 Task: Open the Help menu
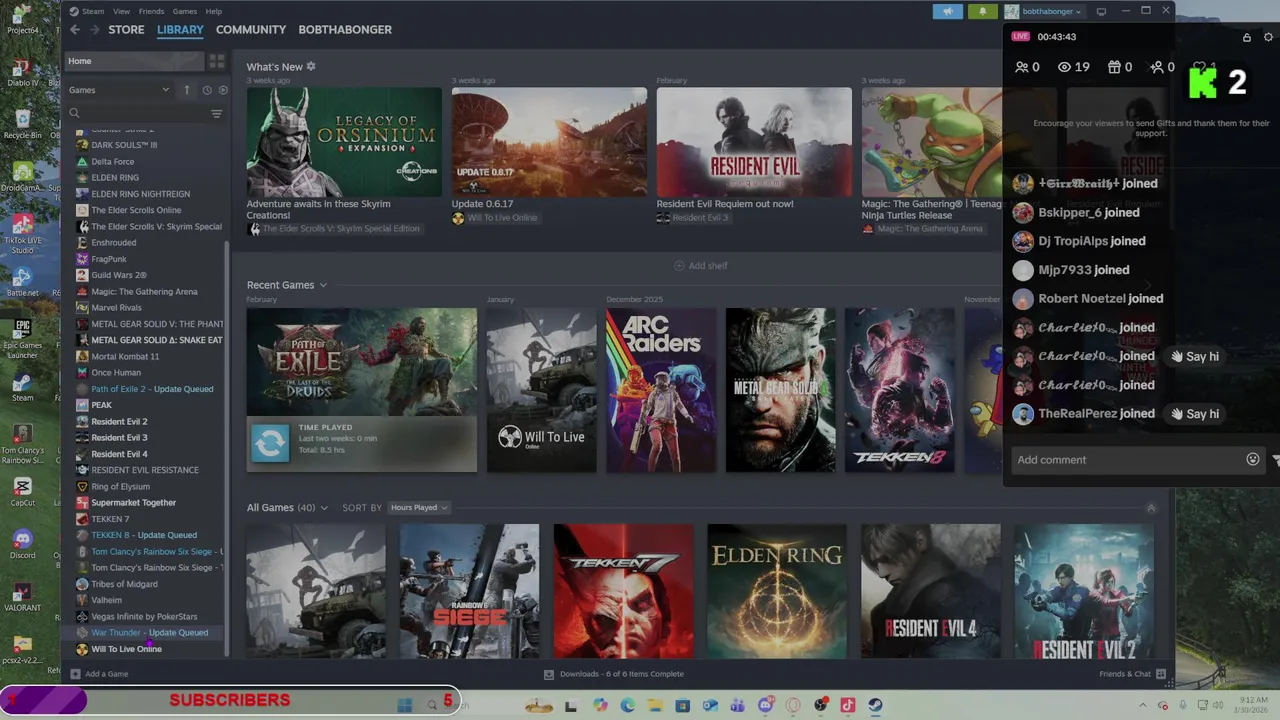214,11
